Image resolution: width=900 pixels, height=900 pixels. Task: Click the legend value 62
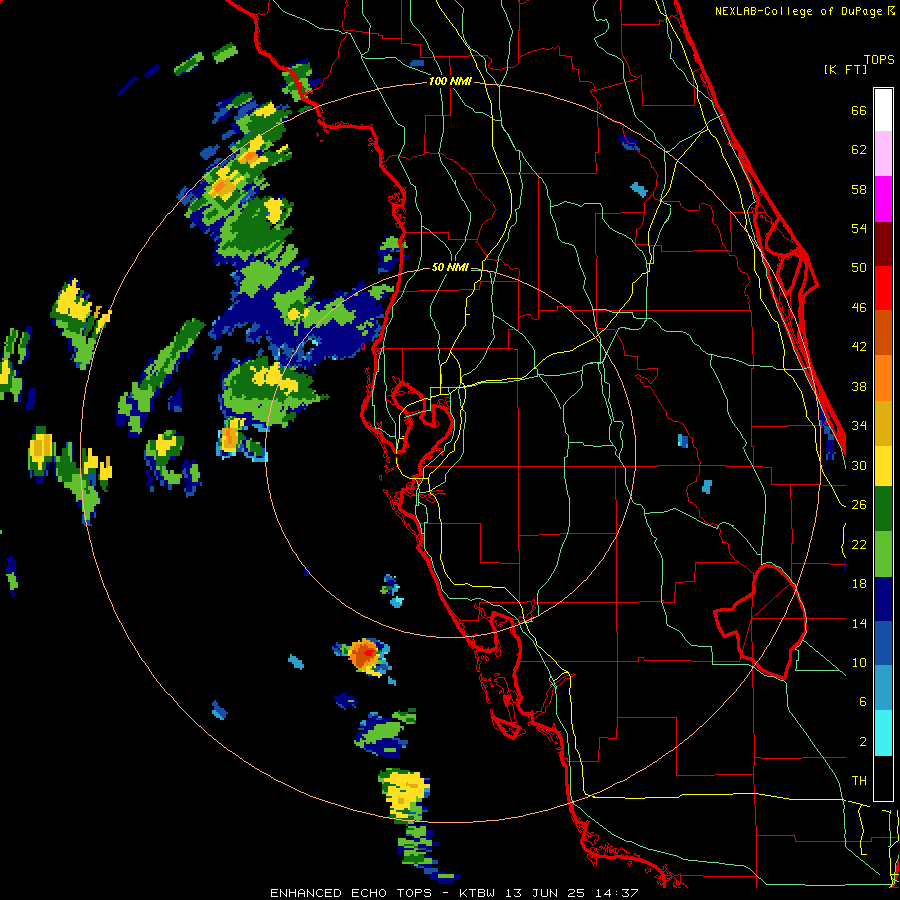click(859, 150)
